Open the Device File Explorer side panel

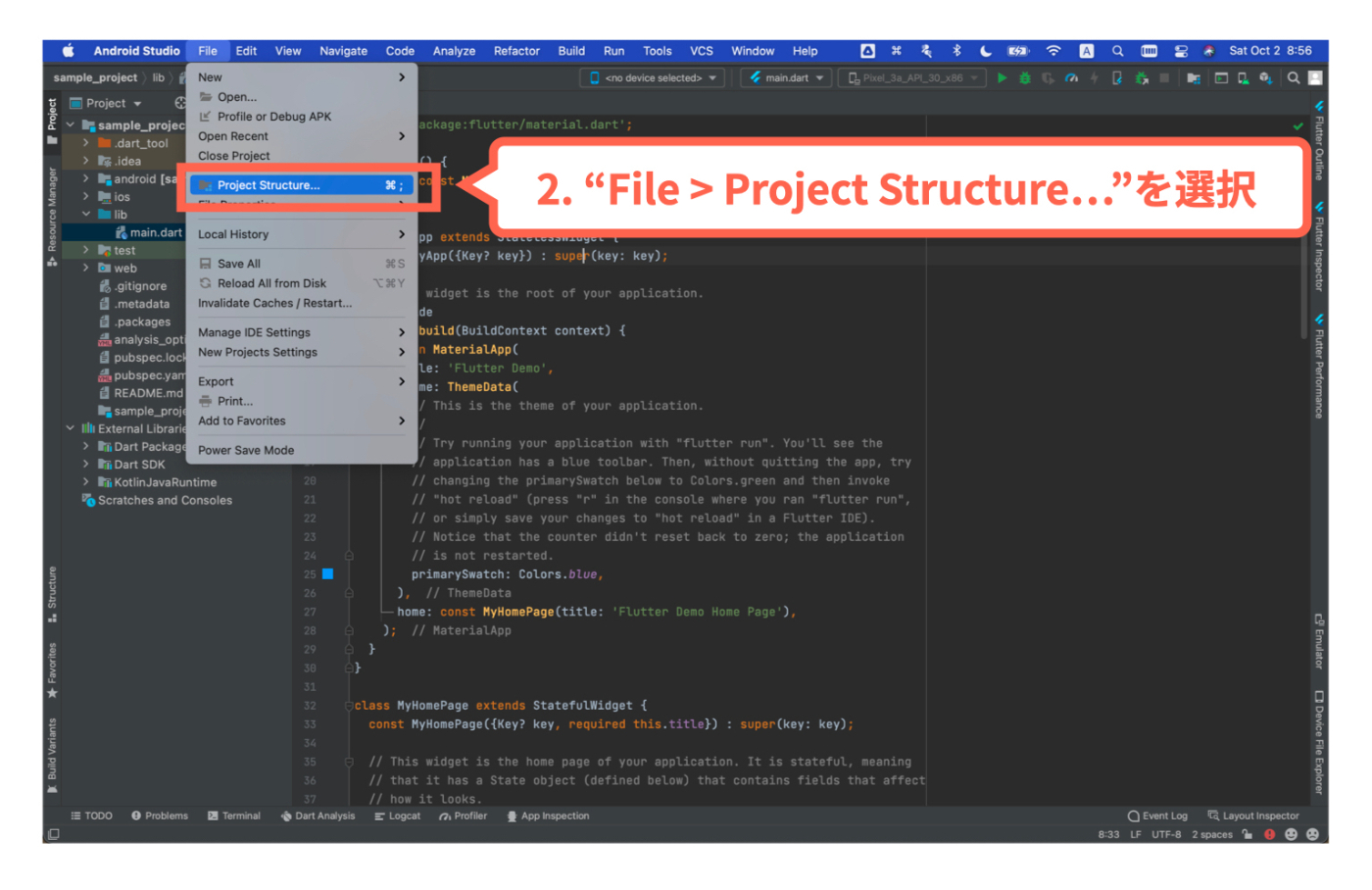(x=1319, y=742)
